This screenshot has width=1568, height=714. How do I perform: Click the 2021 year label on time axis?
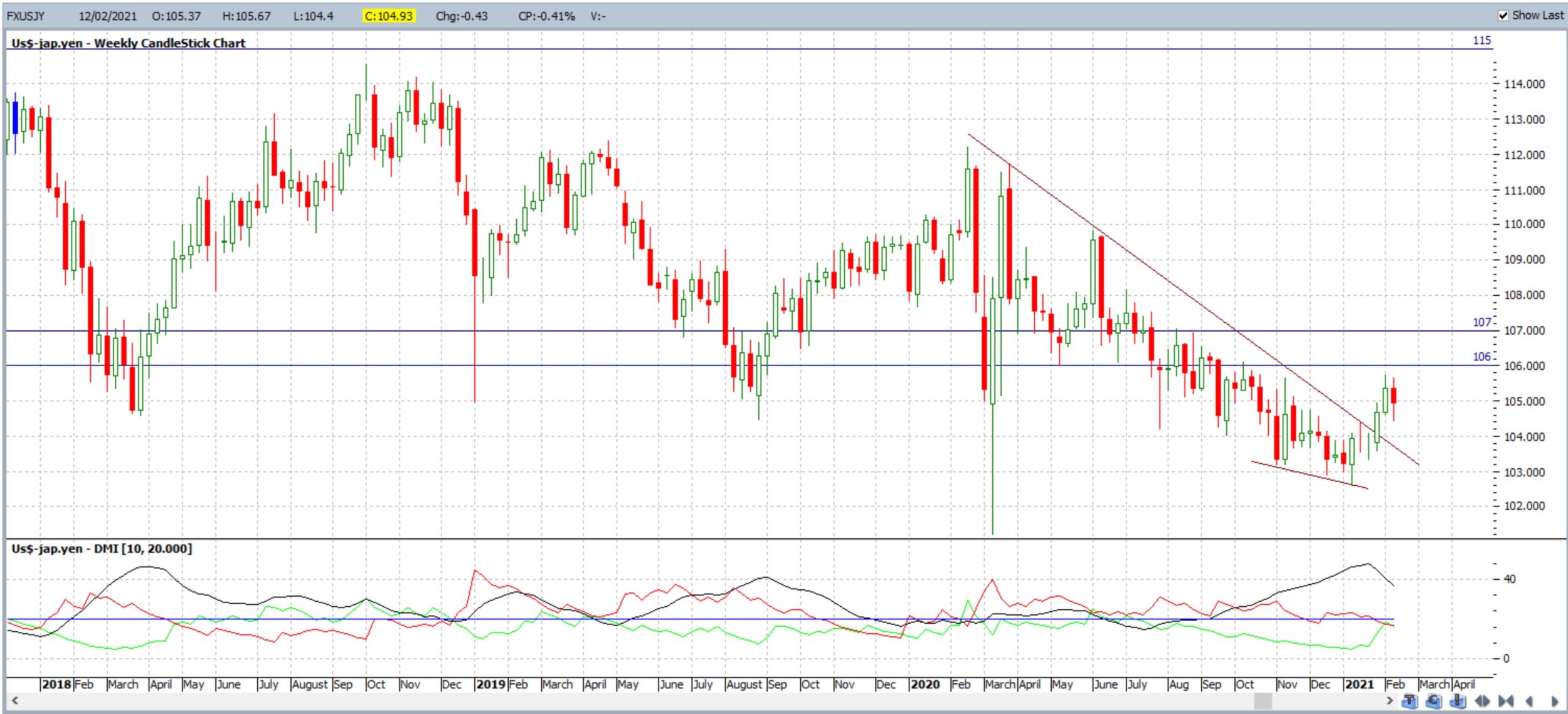click(1359, 685)
